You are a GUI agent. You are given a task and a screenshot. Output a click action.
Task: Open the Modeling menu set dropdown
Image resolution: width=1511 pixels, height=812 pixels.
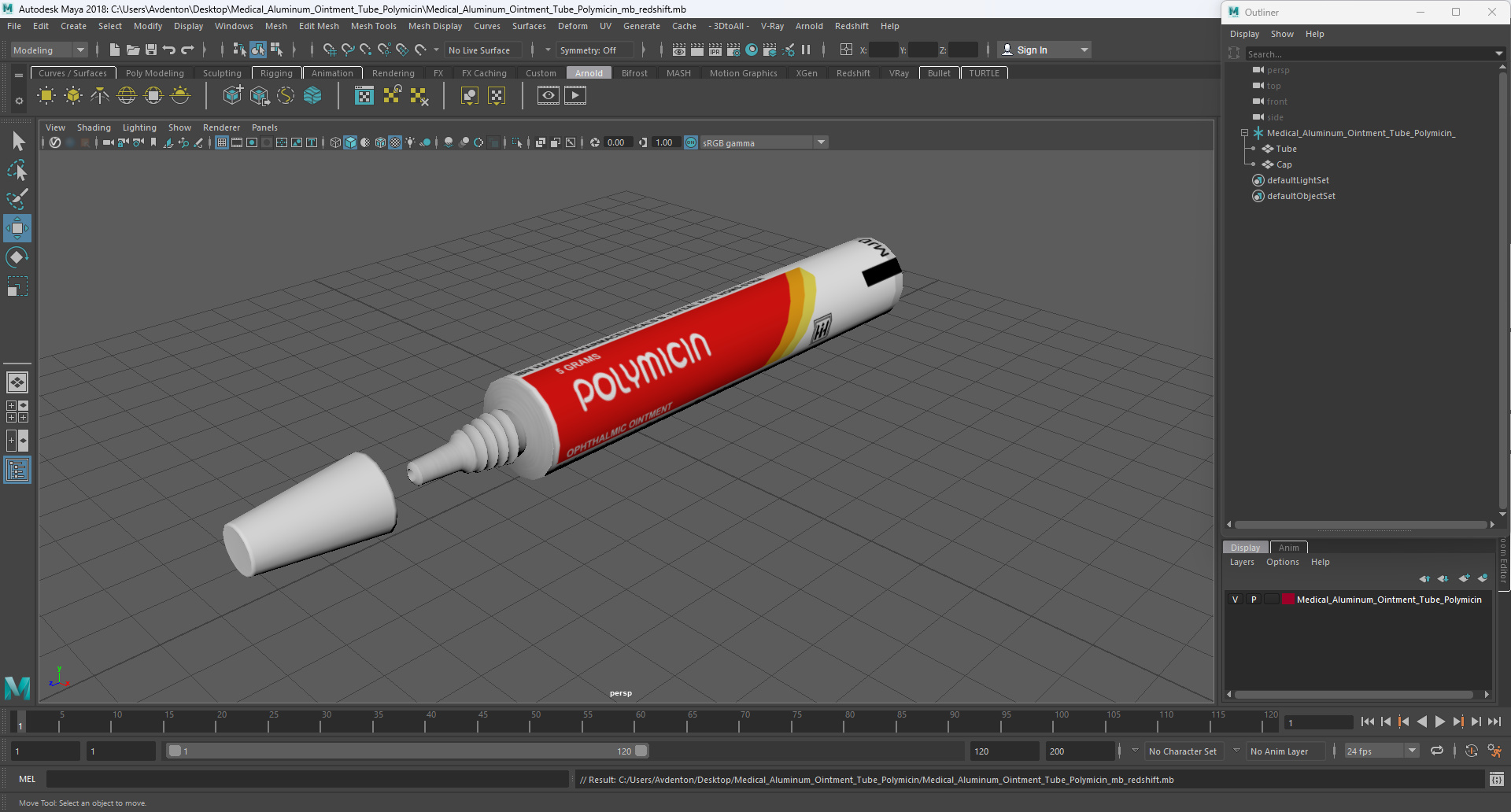49,50
